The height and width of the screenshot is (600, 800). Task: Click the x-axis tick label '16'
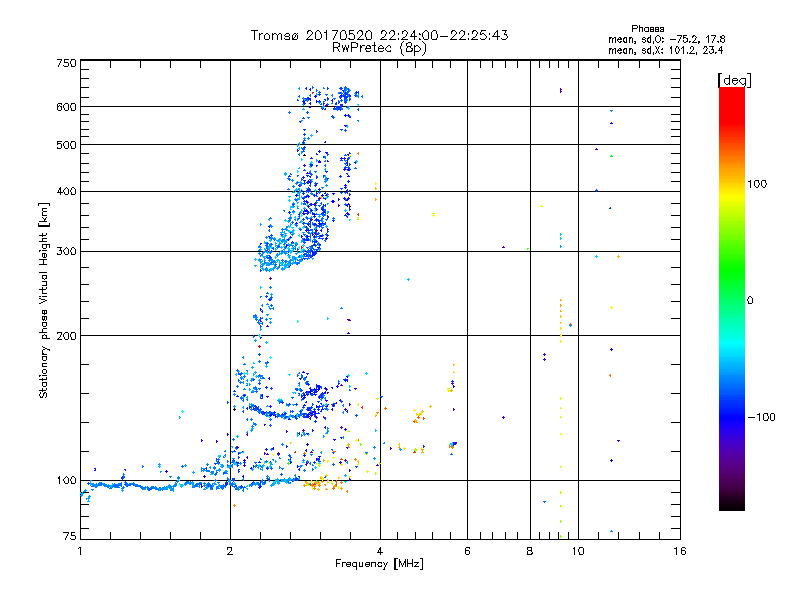tap(680, 551)
